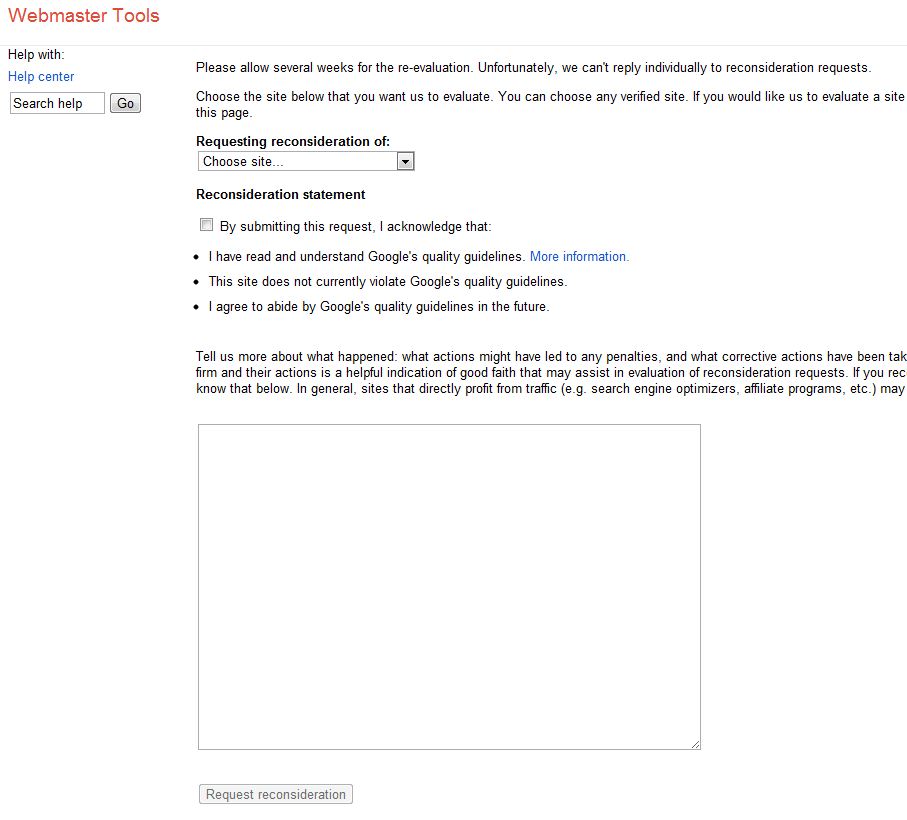
Task: Click the "I agree to abide" bullet text
Action: (378, 306)
